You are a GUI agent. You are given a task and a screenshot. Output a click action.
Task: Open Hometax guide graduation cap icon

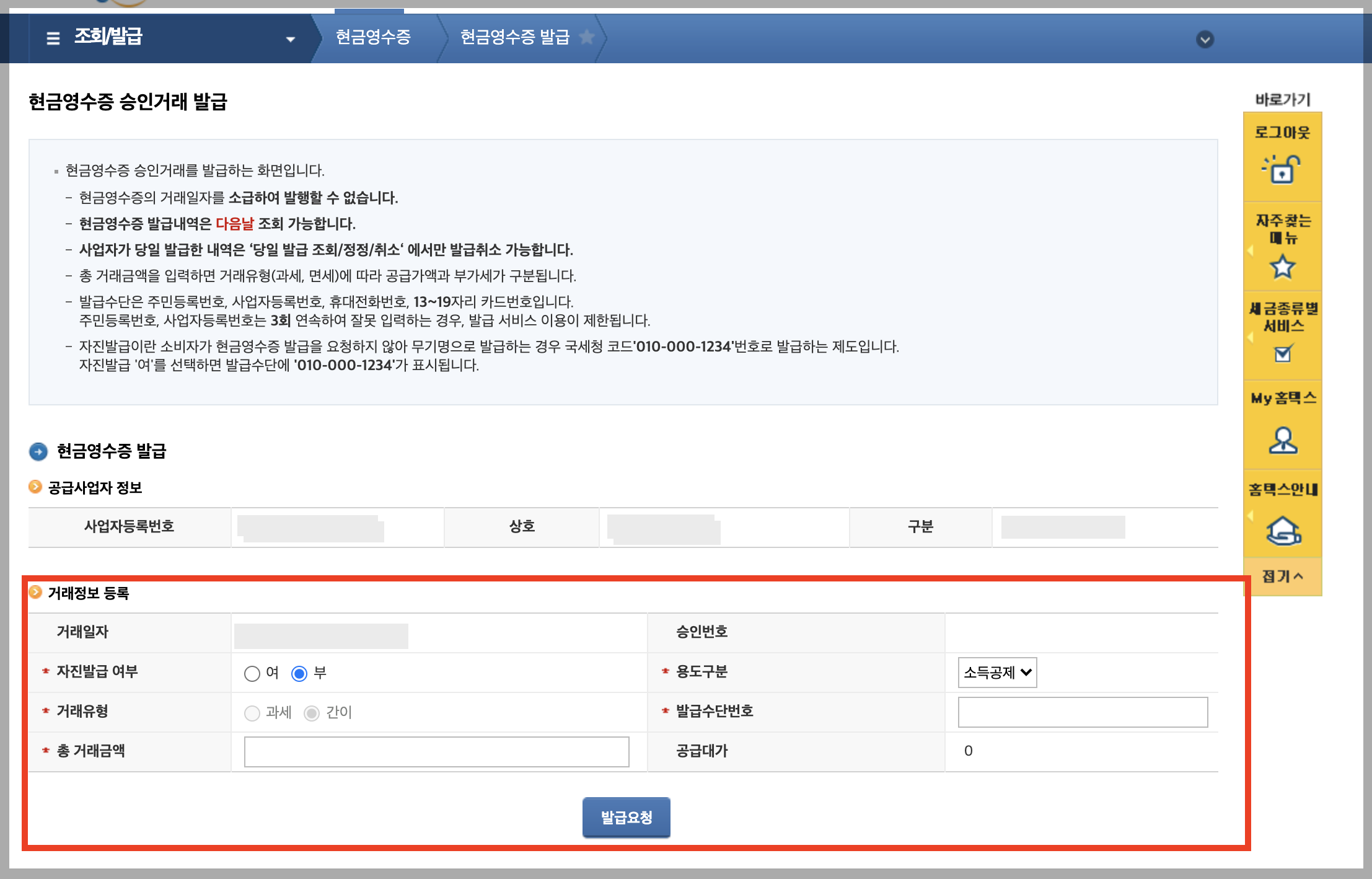tap(1282, 531)
